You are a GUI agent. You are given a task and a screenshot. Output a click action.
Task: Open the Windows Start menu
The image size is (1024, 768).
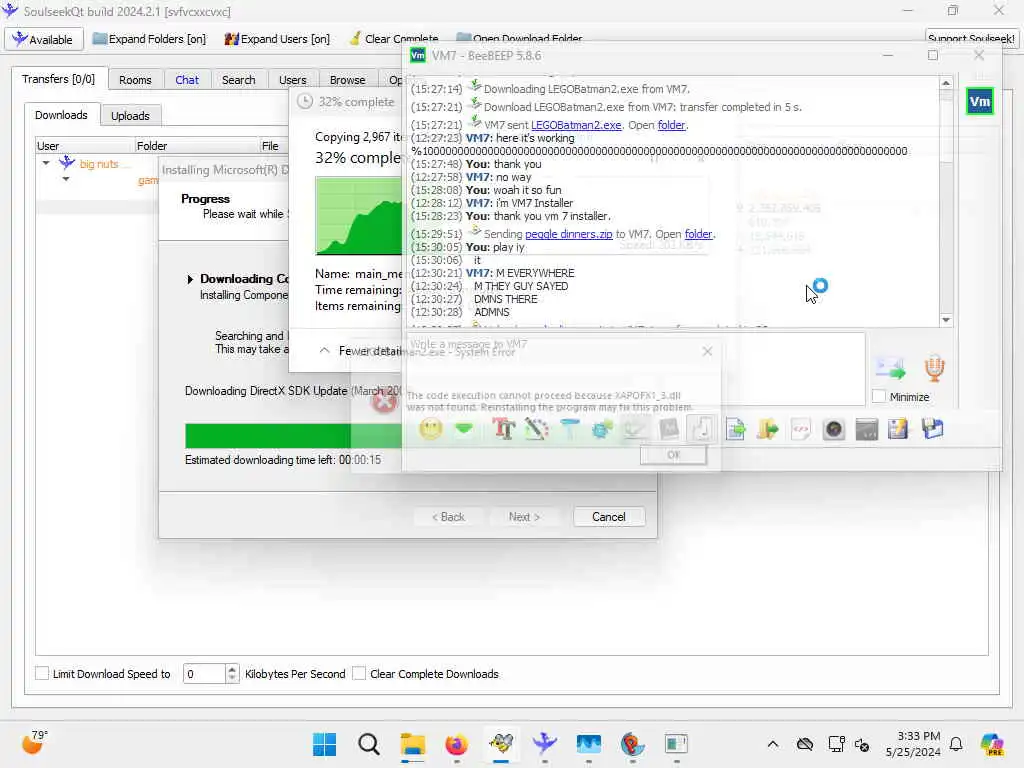(x=325, y=744)
